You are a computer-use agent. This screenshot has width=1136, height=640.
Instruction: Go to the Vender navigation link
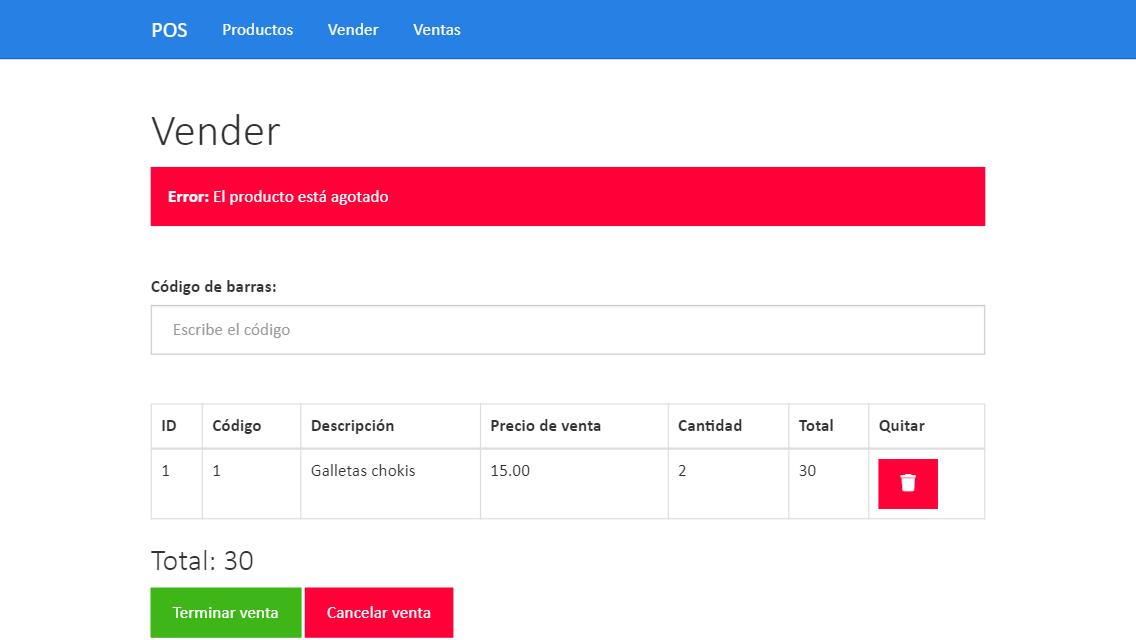tap(353, 30)
